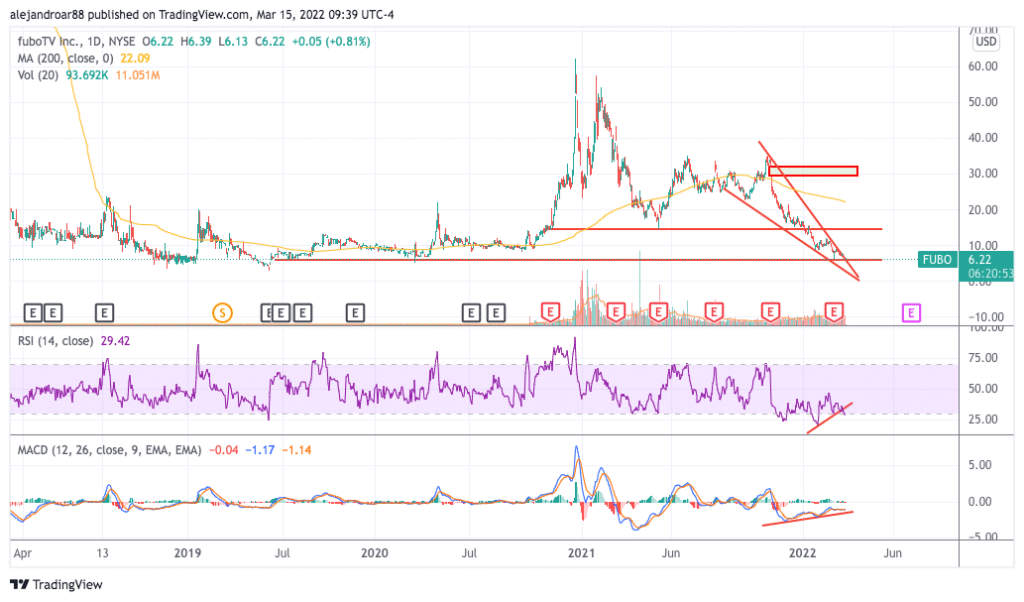Click the RSI (14, close) legend
1024x602 pixels.
tap(55, 341)
